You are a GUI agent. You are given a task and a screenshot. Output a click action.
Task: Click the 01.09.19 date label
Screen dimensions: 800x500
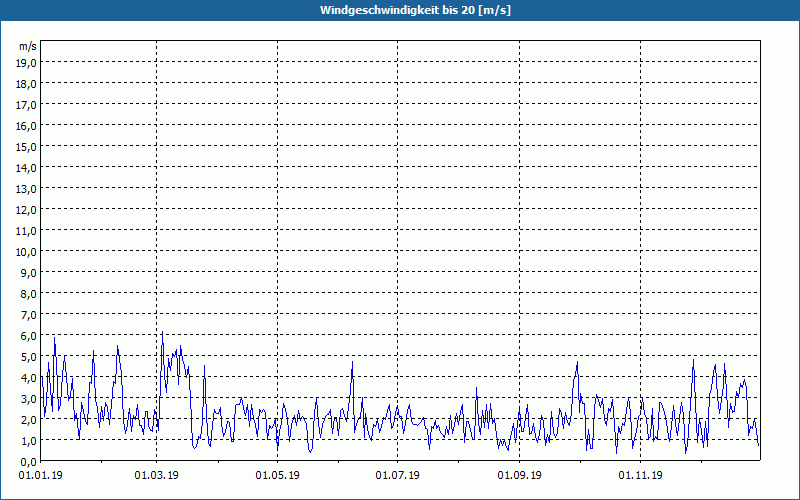click(519, 475)
